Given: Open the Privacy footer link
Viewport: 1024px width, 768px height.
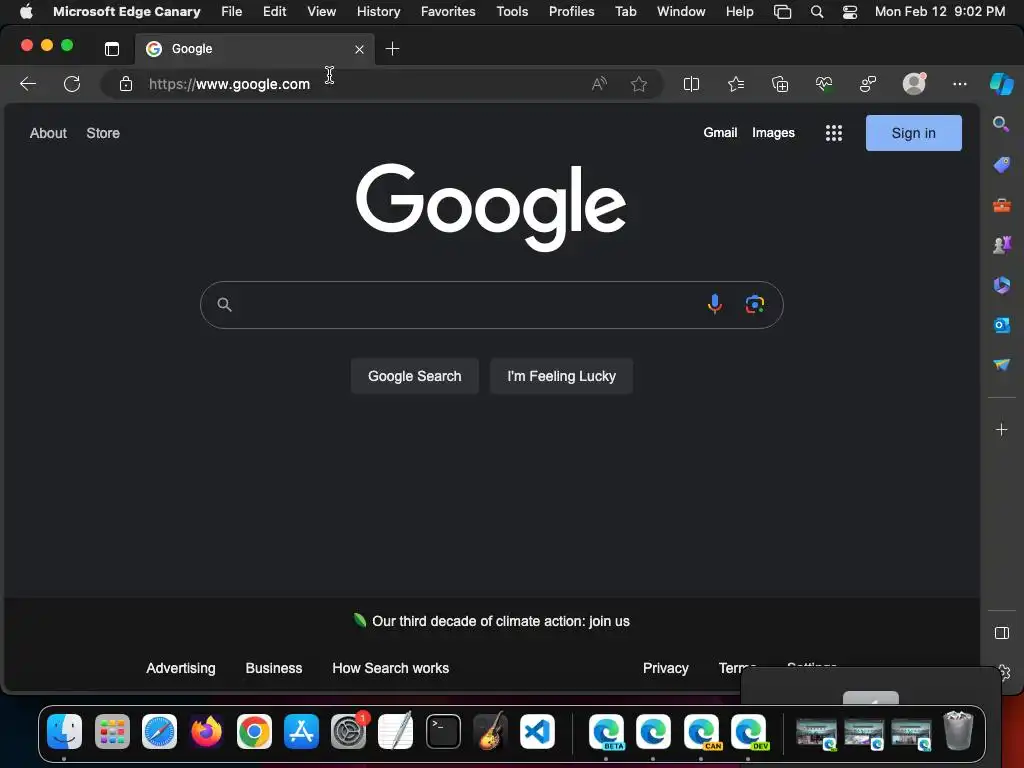Looking at the screenshot, I should pos(665,668).
